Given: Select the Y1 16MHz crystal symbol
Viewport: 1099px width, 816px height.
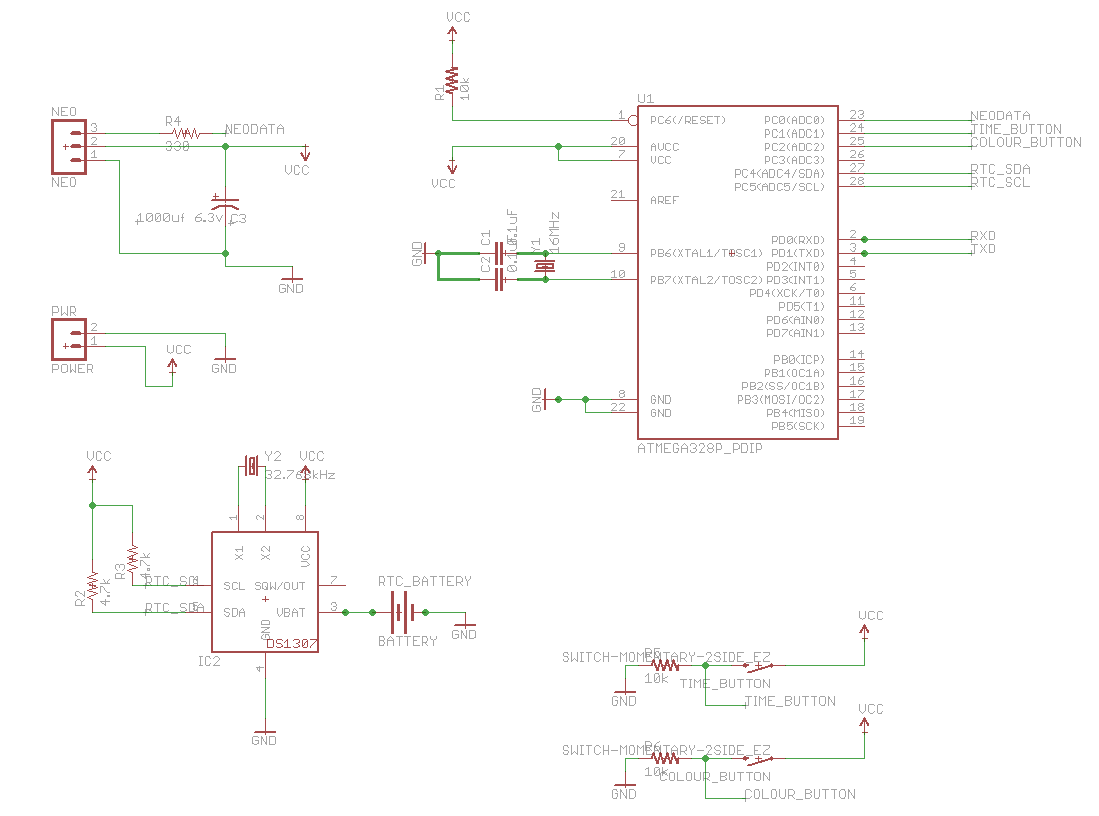Looking at the screenshot, I should click(545, 266).
